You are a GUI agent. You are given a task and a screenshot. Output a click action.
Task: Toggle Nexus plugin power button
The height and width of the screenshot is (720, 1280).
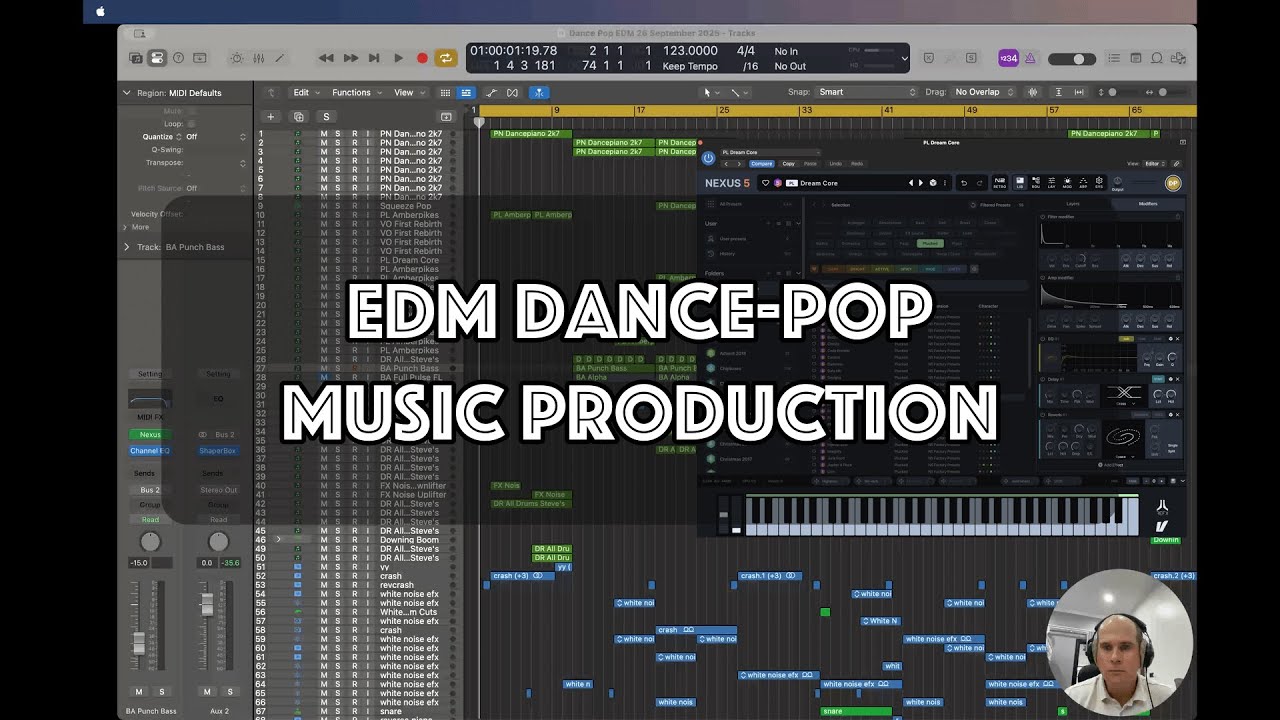(x=708, y=158)
